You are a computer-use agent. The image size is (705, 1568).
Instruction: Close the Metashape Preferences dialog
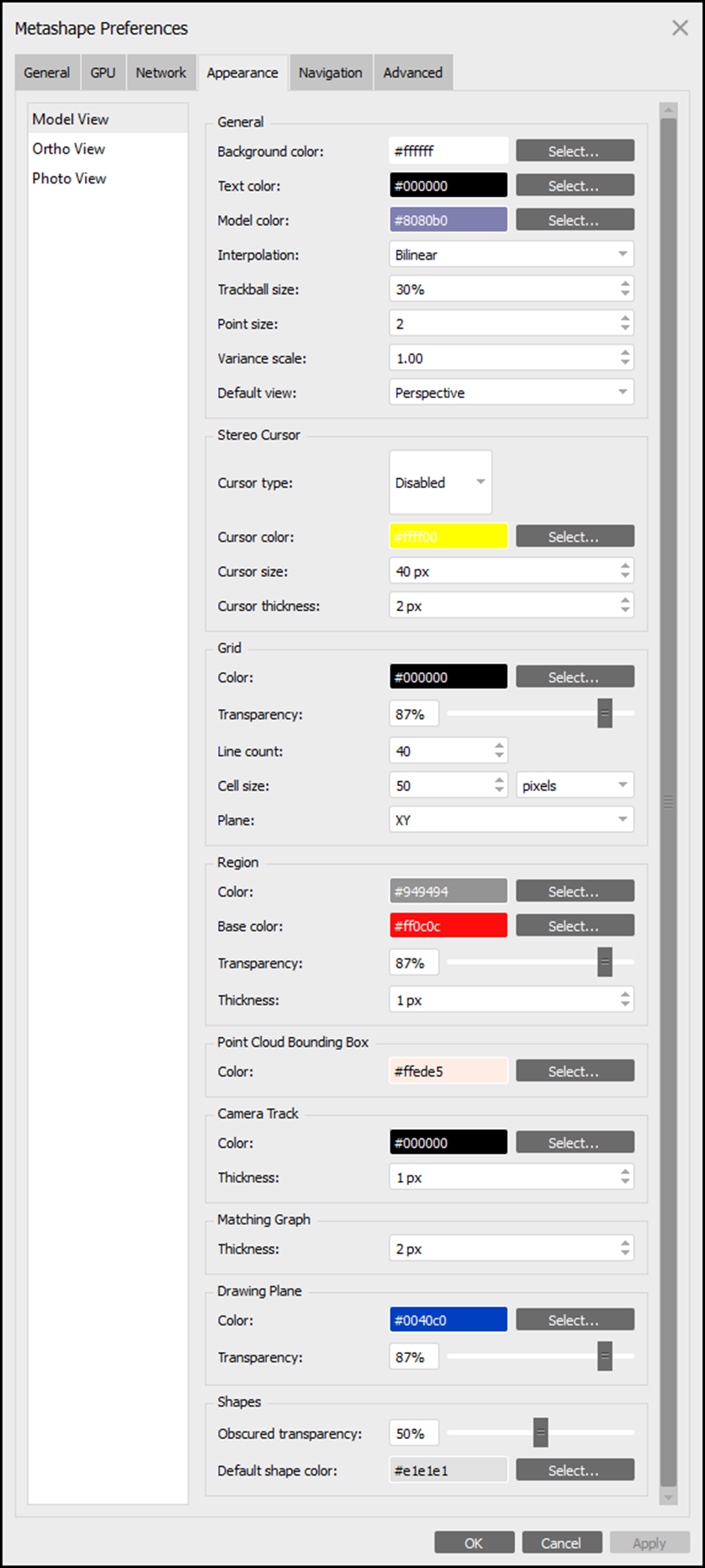pyautogui.click(x=680, y=28)
